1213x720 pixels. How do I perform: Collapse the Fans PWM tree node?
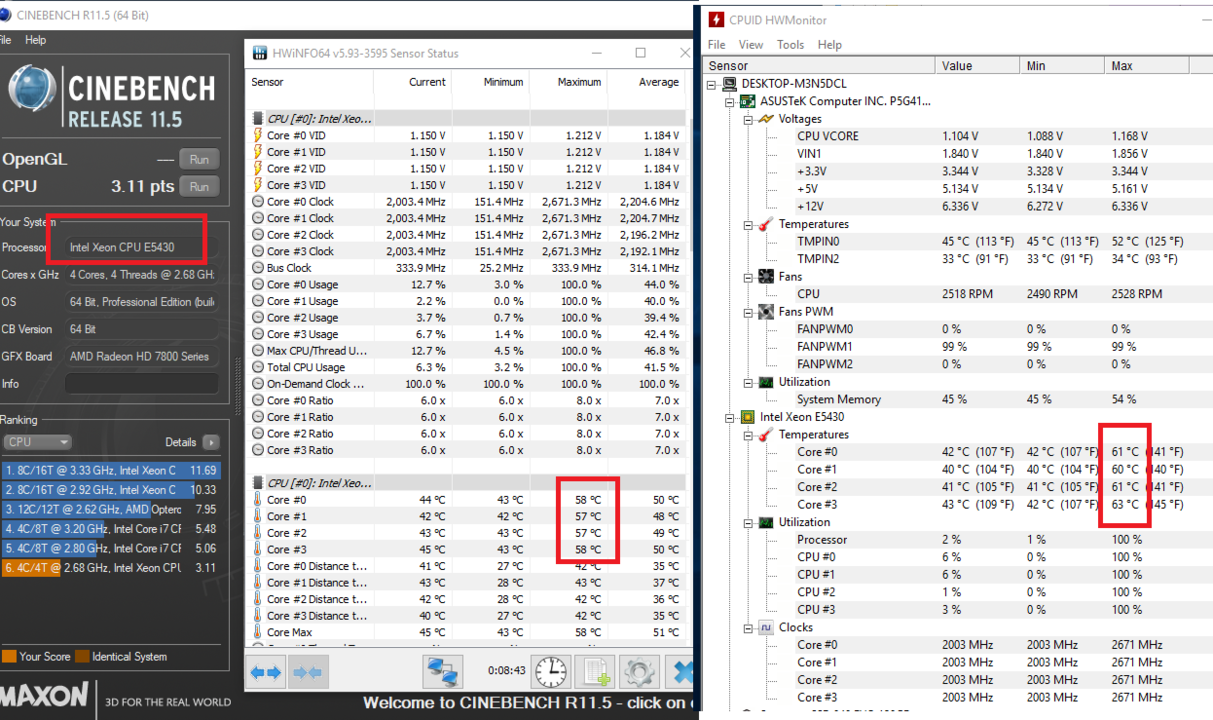point(748,312)
